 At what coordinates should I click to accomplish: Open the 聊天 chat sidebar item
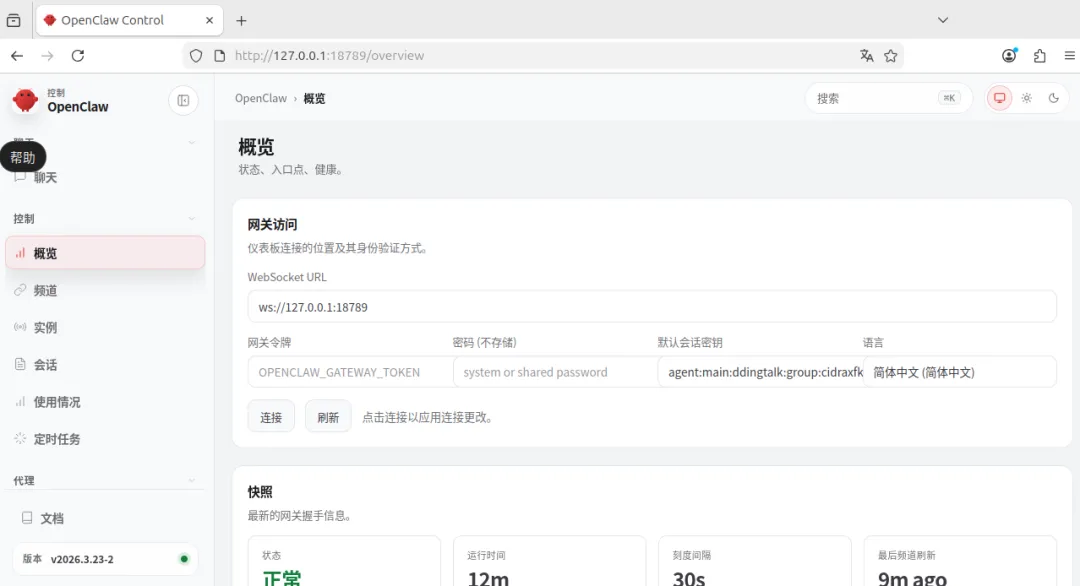[105, 178]
